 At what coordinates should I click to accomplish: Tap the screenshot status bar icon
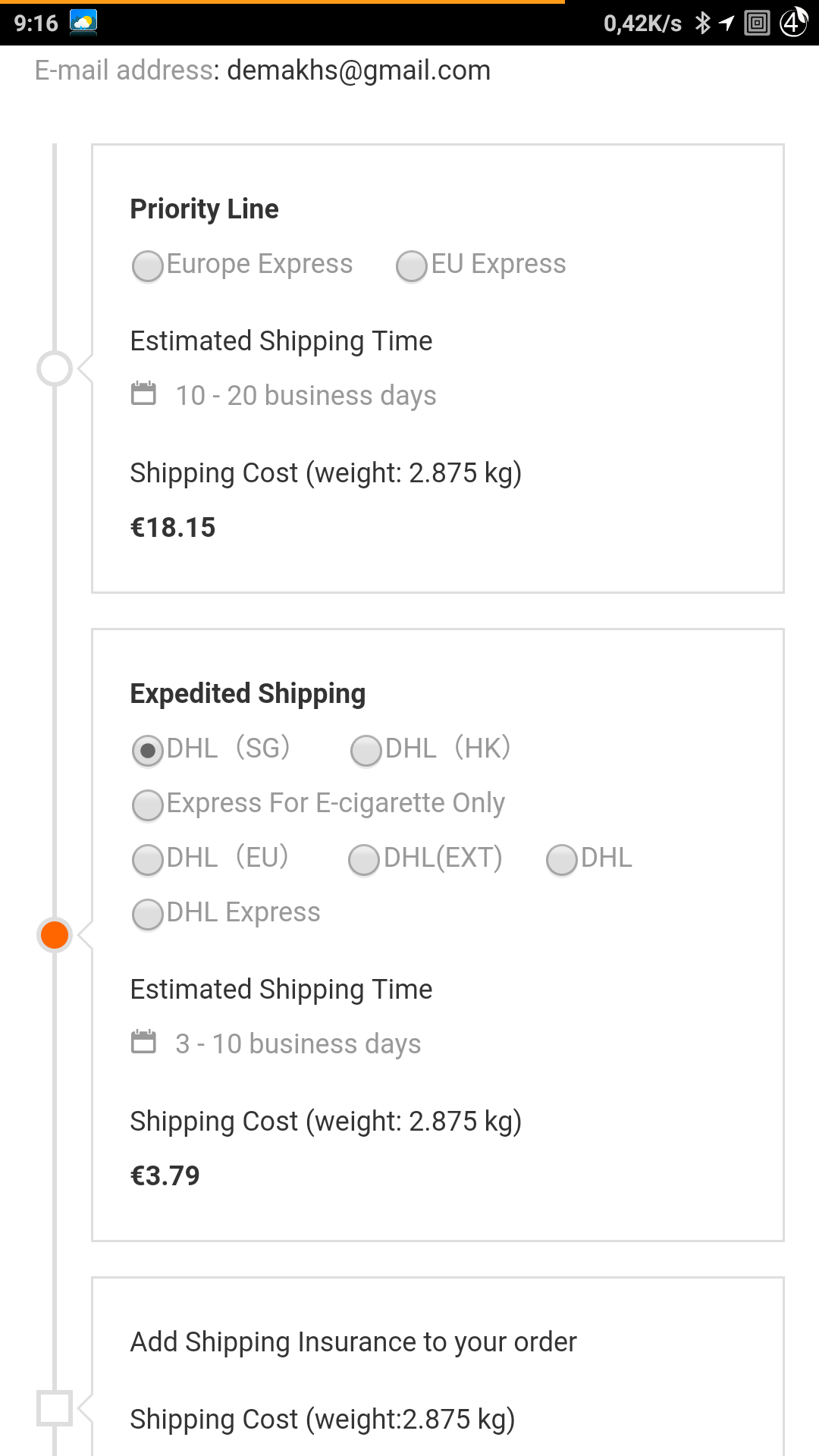coord(757,23)
